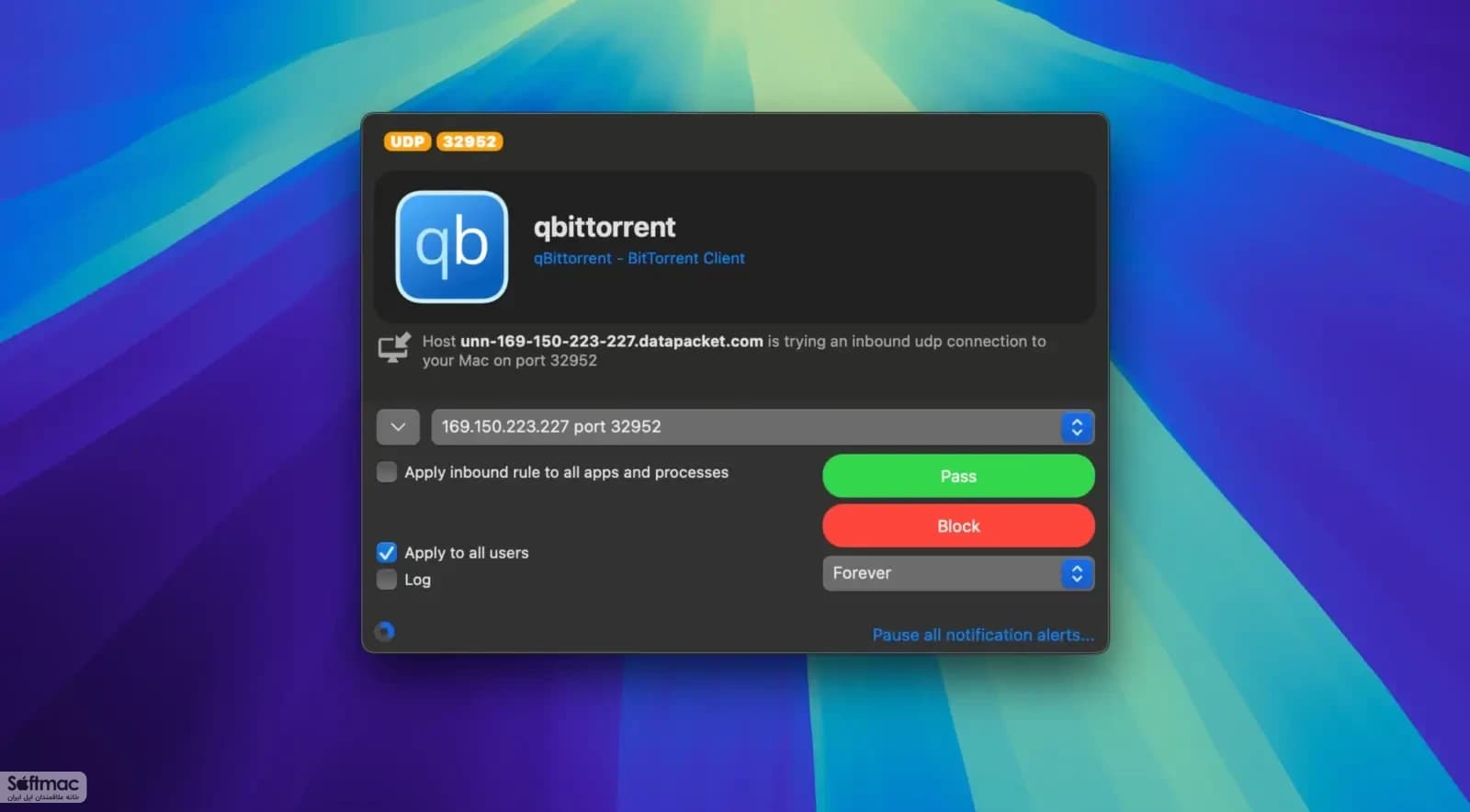Click the green Pass button
Viewport: 1470px width, 812px height.
point(958,476)
